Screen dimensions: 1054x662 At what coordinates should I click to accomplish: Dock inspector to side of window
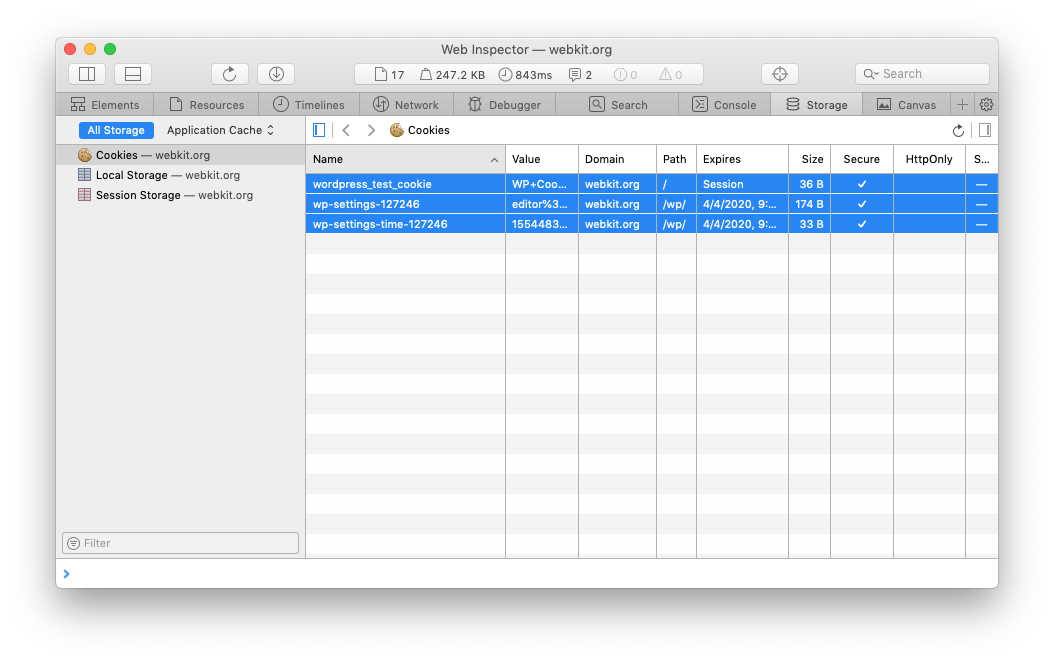pyautogui.click(x=87, y=74)
